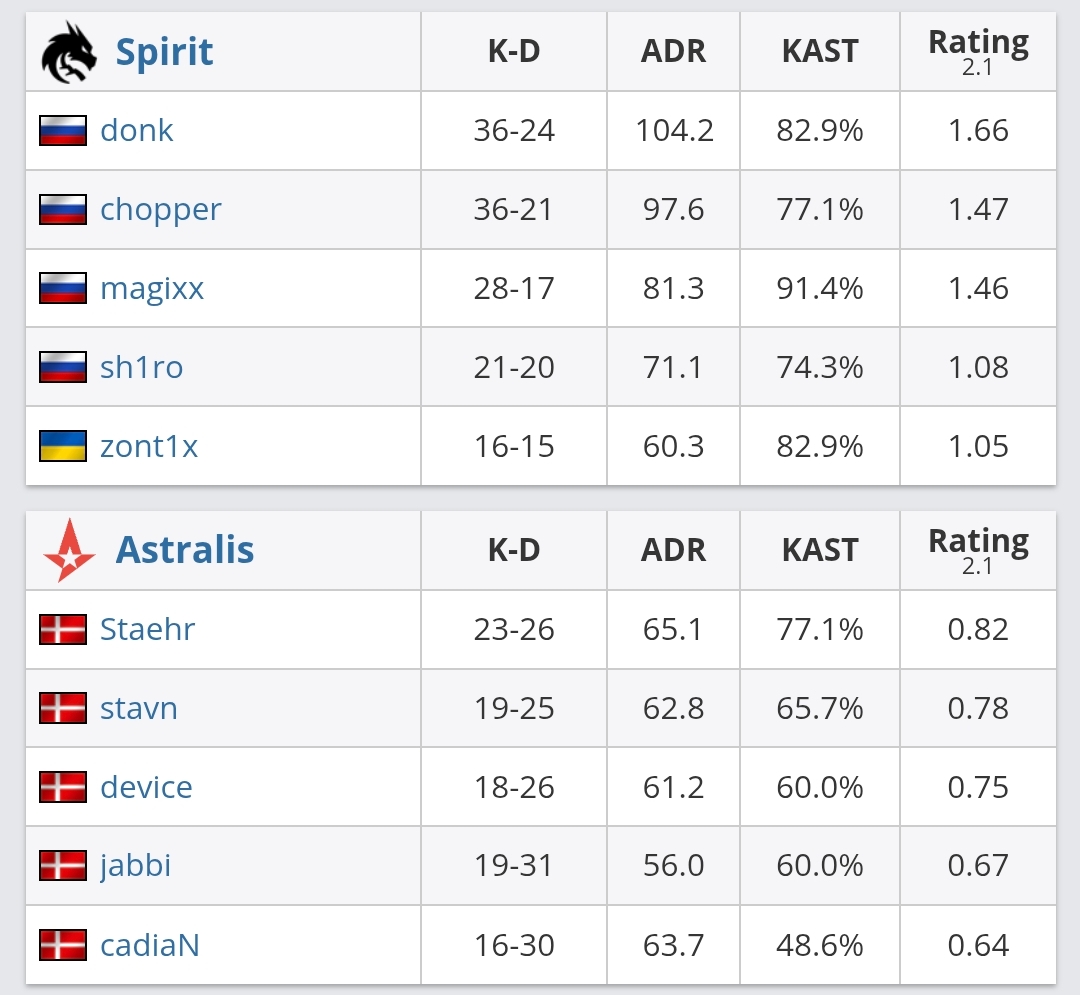Click the Danish flag next to device
The image size is (1080, 995).
tap(63, 787)
